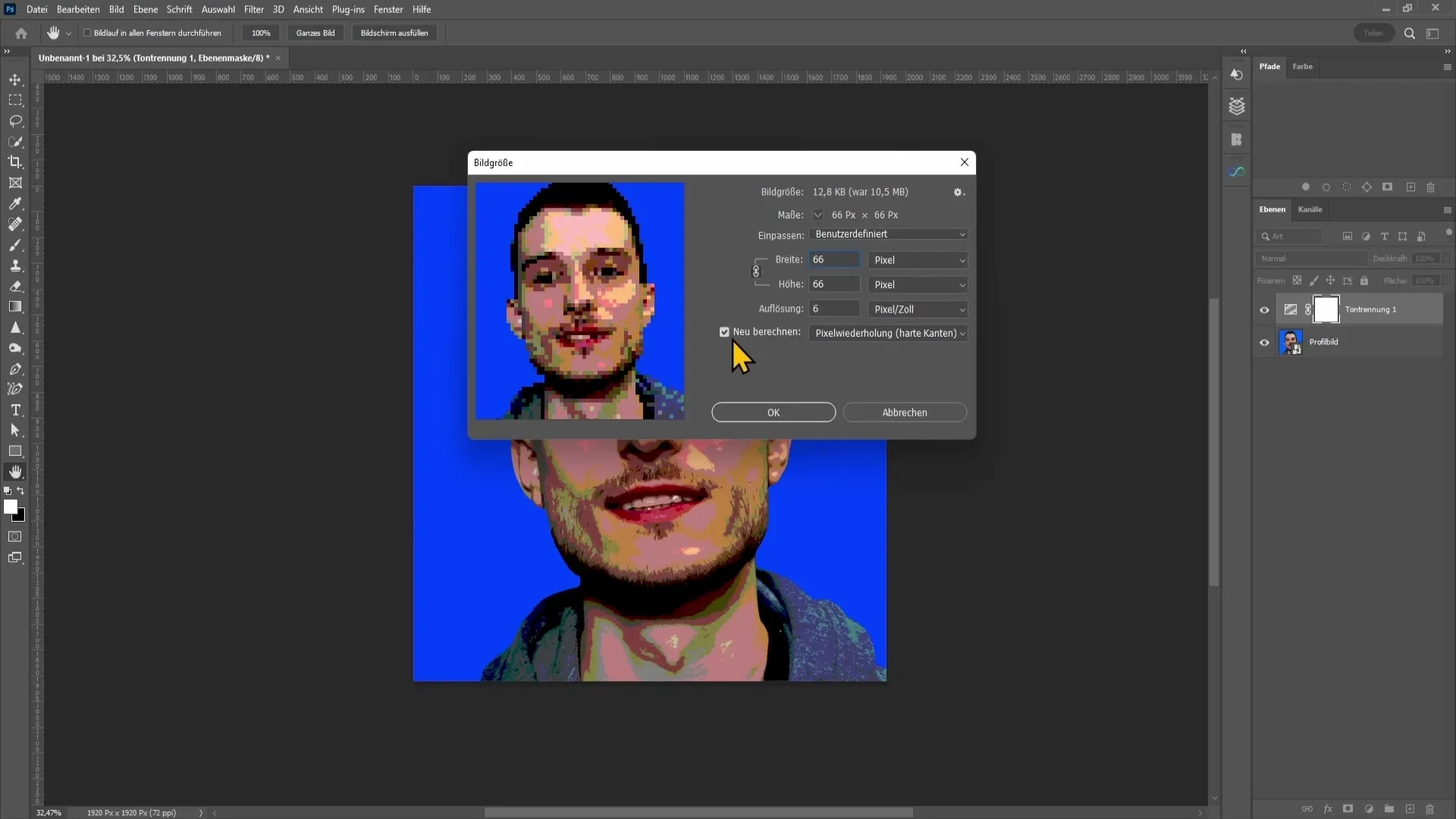Image resolution: width=1456 pixels, height=819 pixels.
Task: Add layer mask icon at Layers panel bottom
Action: 1348,809
